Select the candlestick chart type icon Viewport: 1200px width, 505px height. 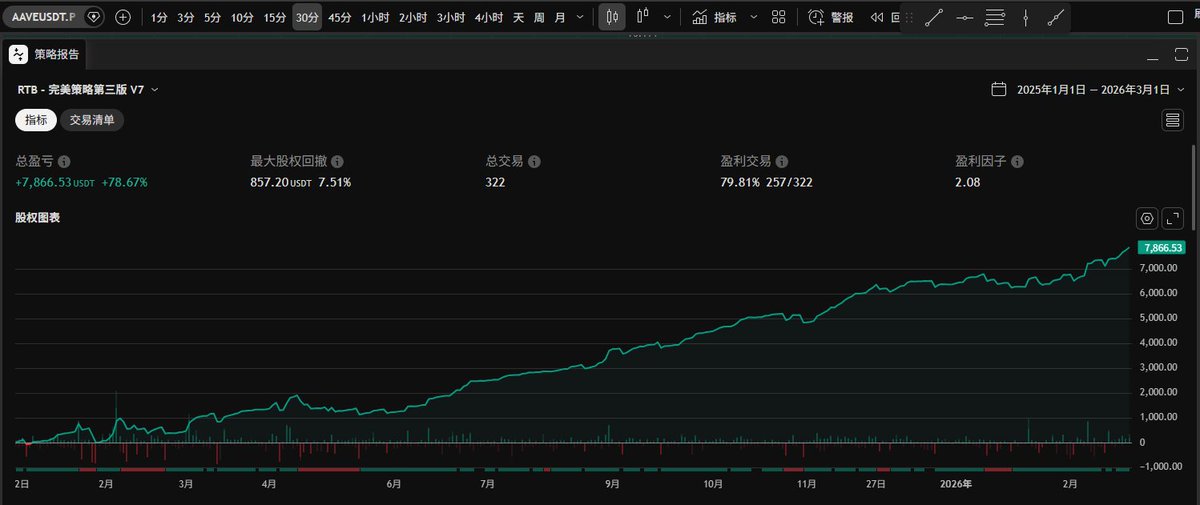pyautogui.click(x=612, y=17)
